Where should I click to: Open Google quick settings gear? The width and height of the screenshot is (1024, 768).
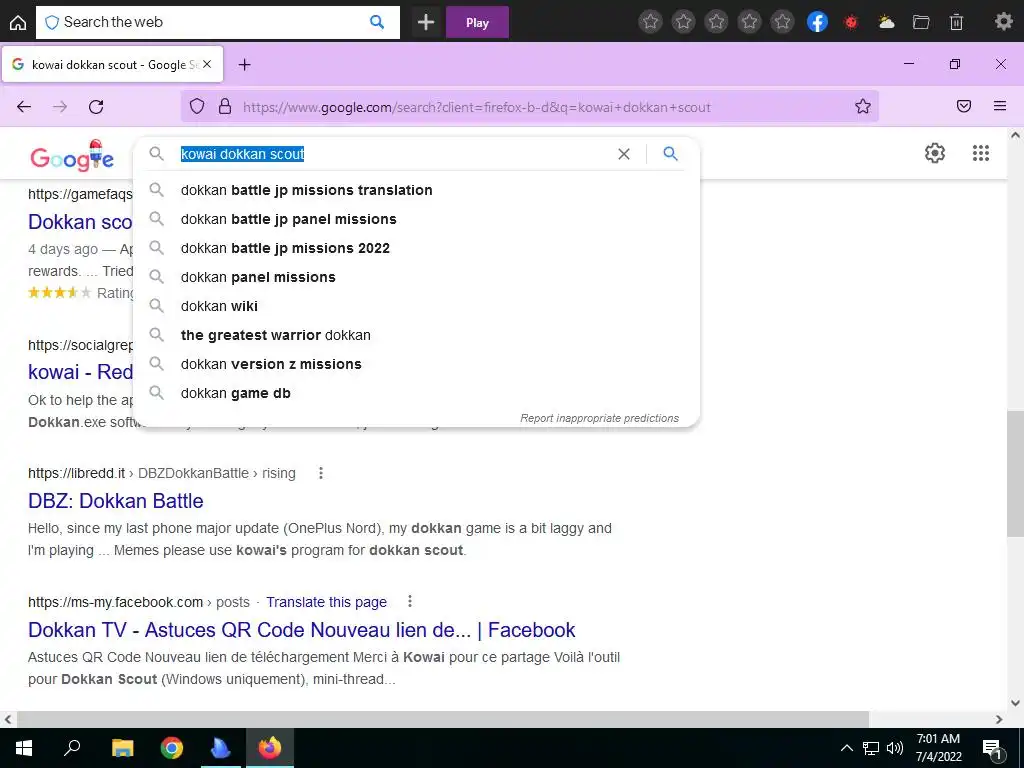[x=935, y=153]
